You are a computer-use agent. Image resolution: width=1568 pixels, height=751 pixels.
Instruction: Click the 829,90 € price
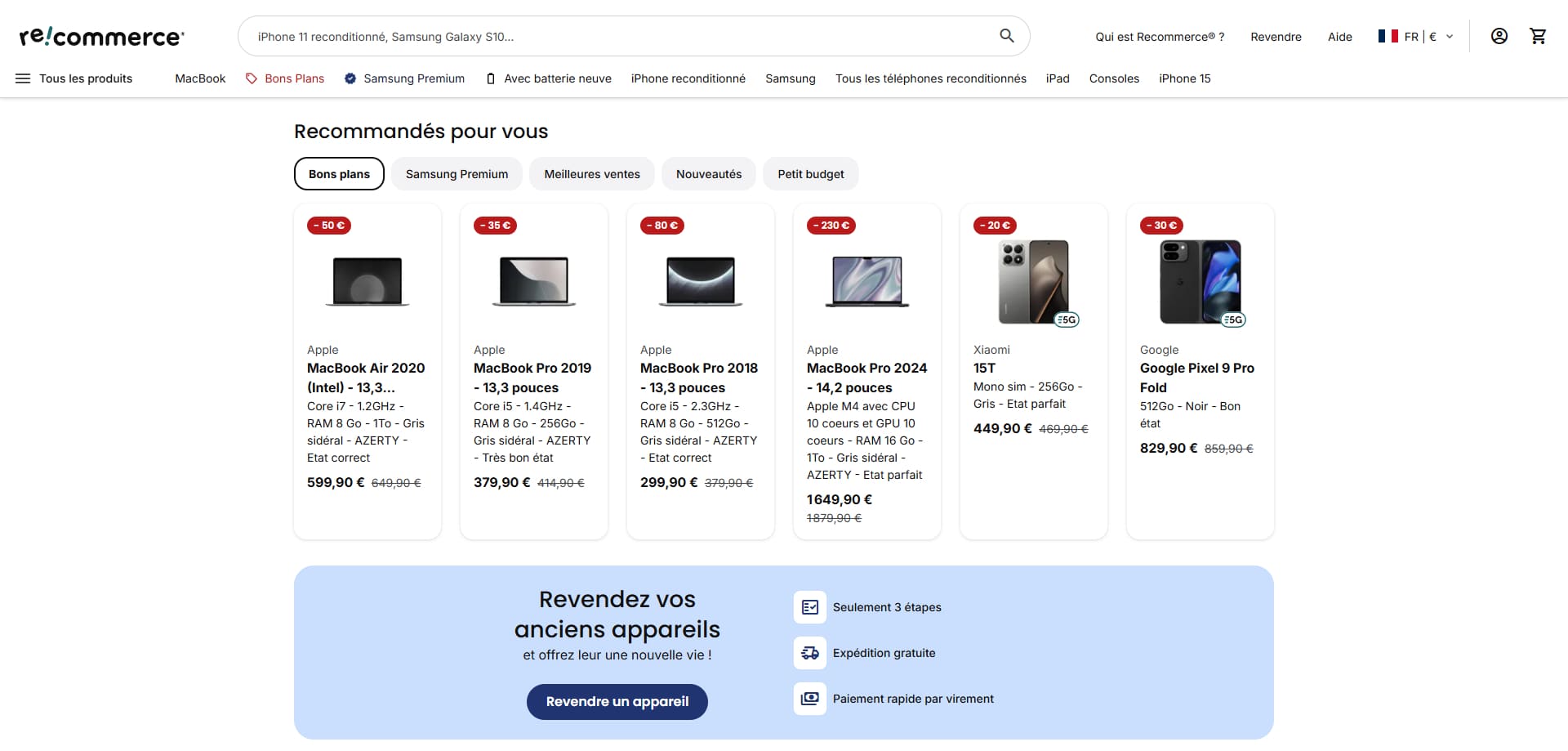[x=1169, y=448]
